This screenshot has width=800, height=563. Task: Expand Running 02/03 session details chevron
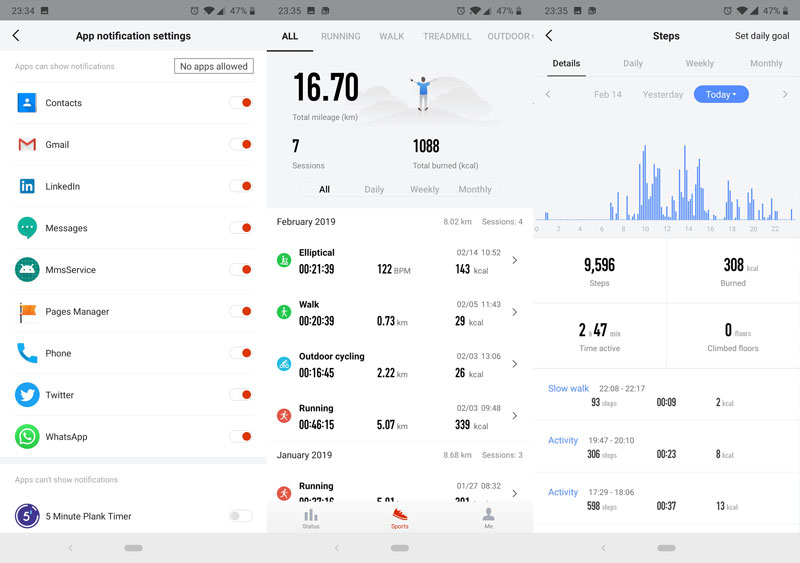[x=515, y=416]
